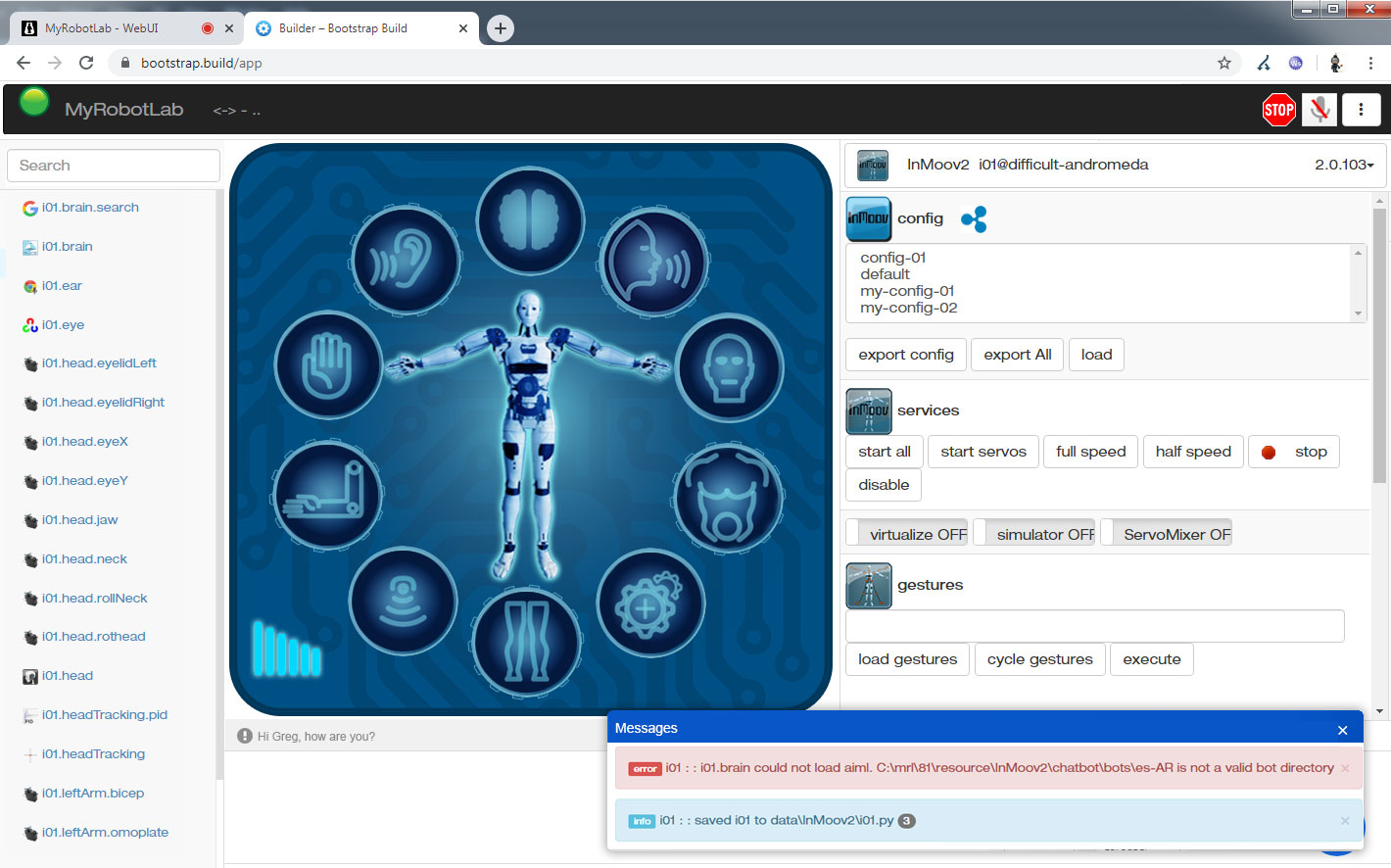
Task: Click the start all services button
Action: point(885,452)
